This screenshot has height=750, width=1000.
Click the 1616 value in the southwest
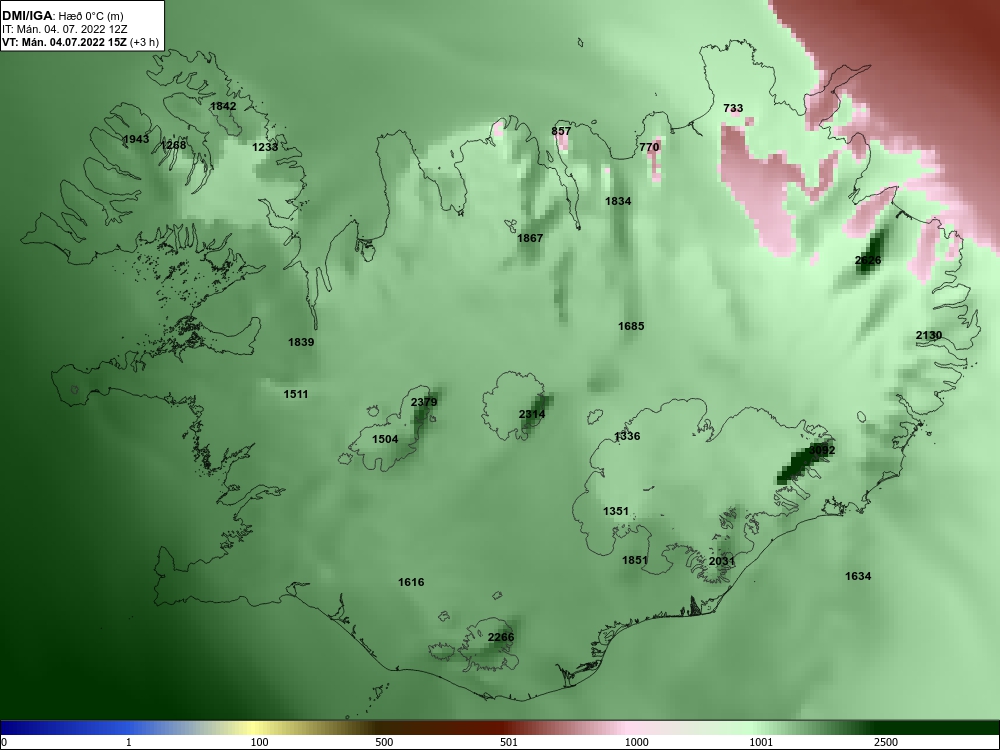pos(411,582)
